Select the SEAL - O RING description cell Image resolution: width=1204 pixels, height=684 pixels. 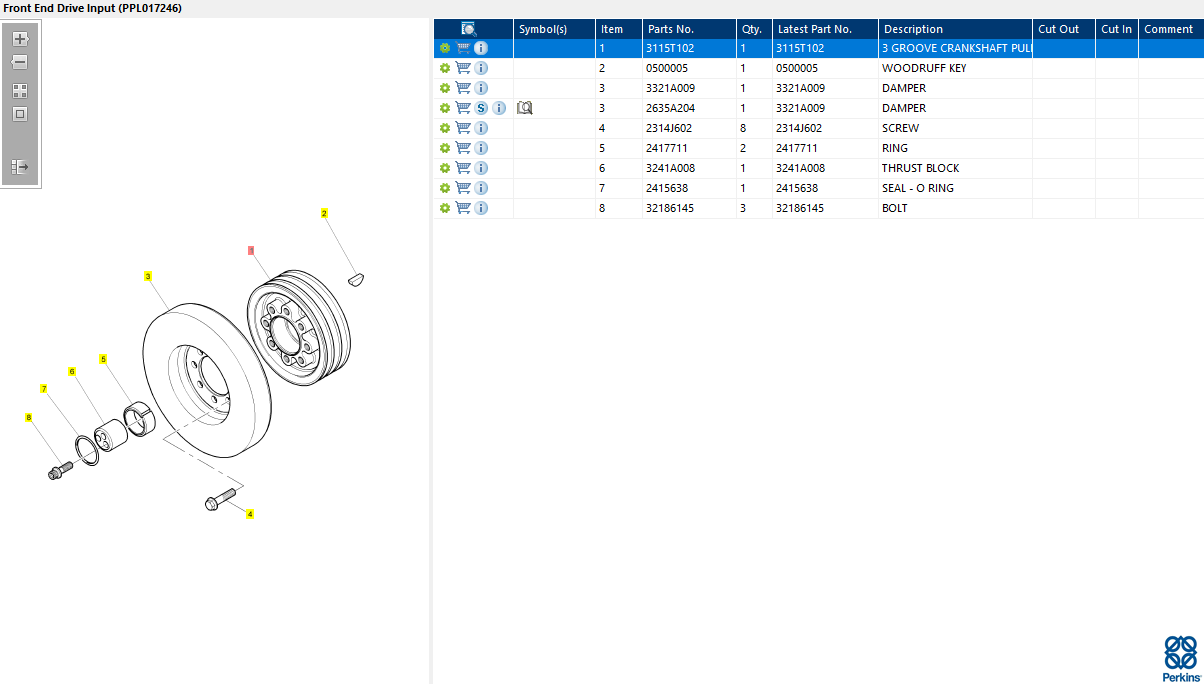point(956,188)
